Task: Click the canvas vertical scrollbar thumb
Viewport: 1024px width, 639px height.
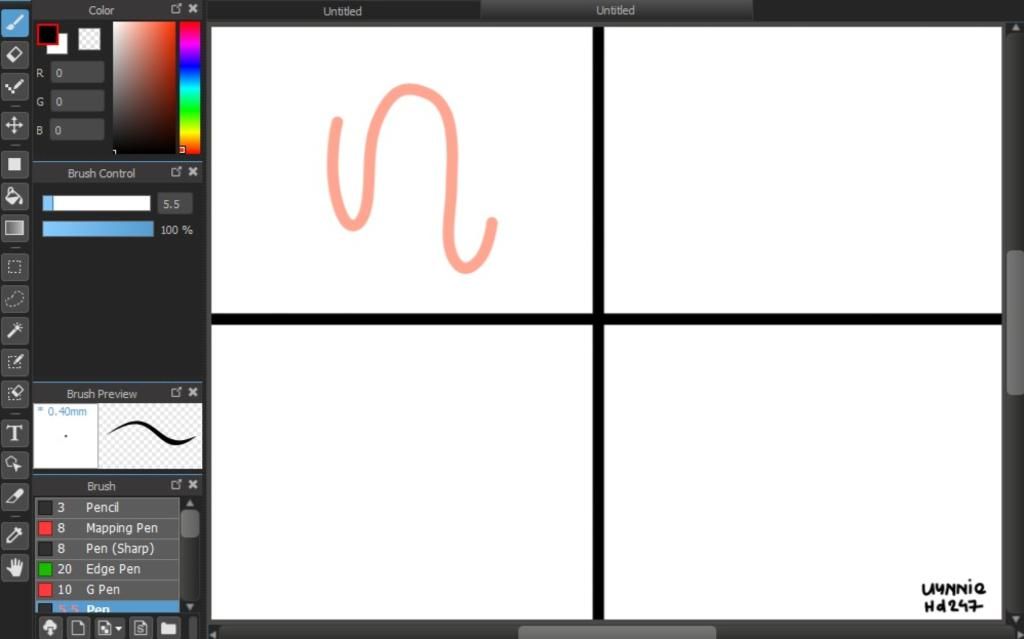Action: 1015,323
